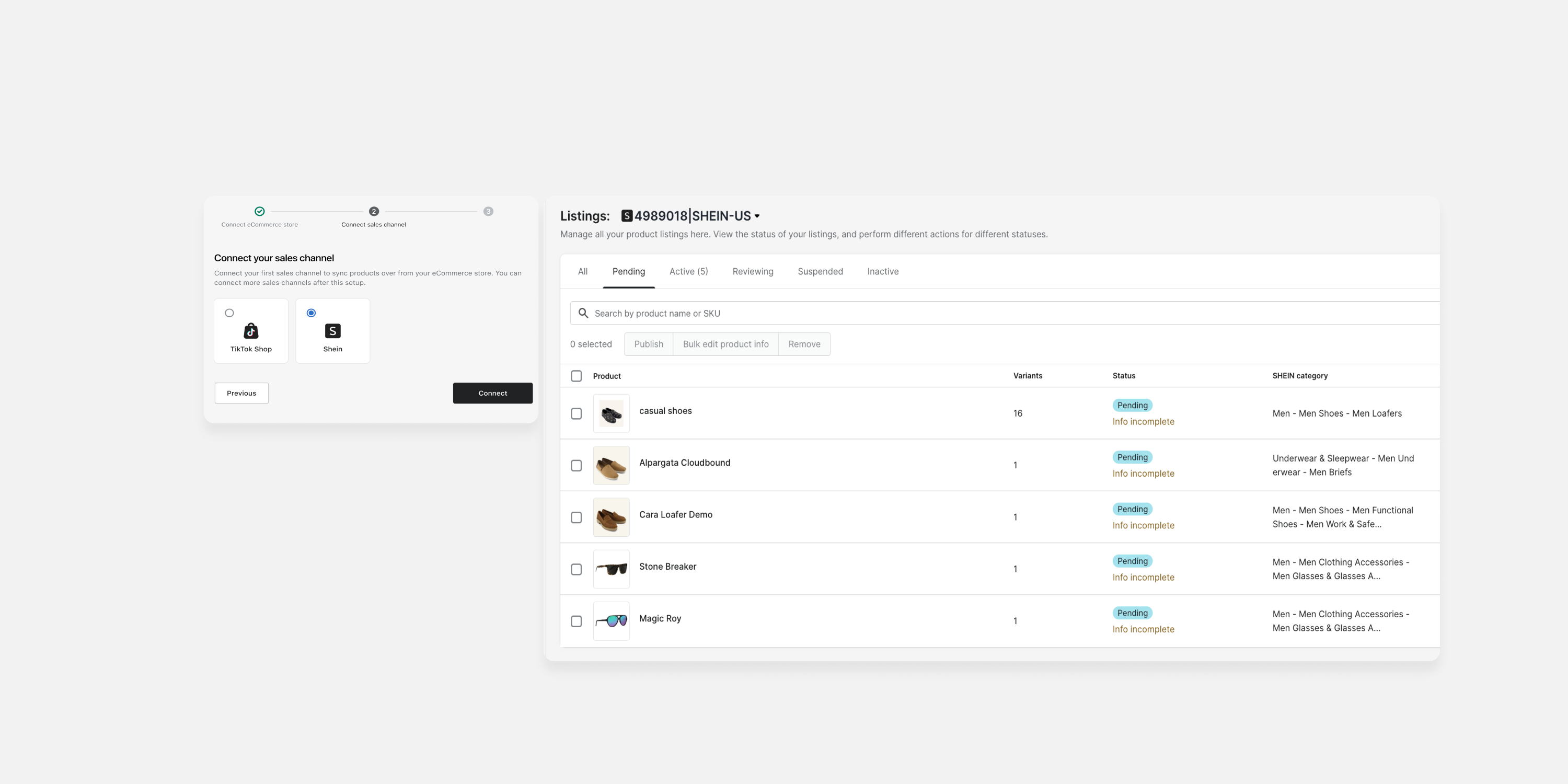
Task: Click Bulk edit product info button
Action: click(725, 344)
